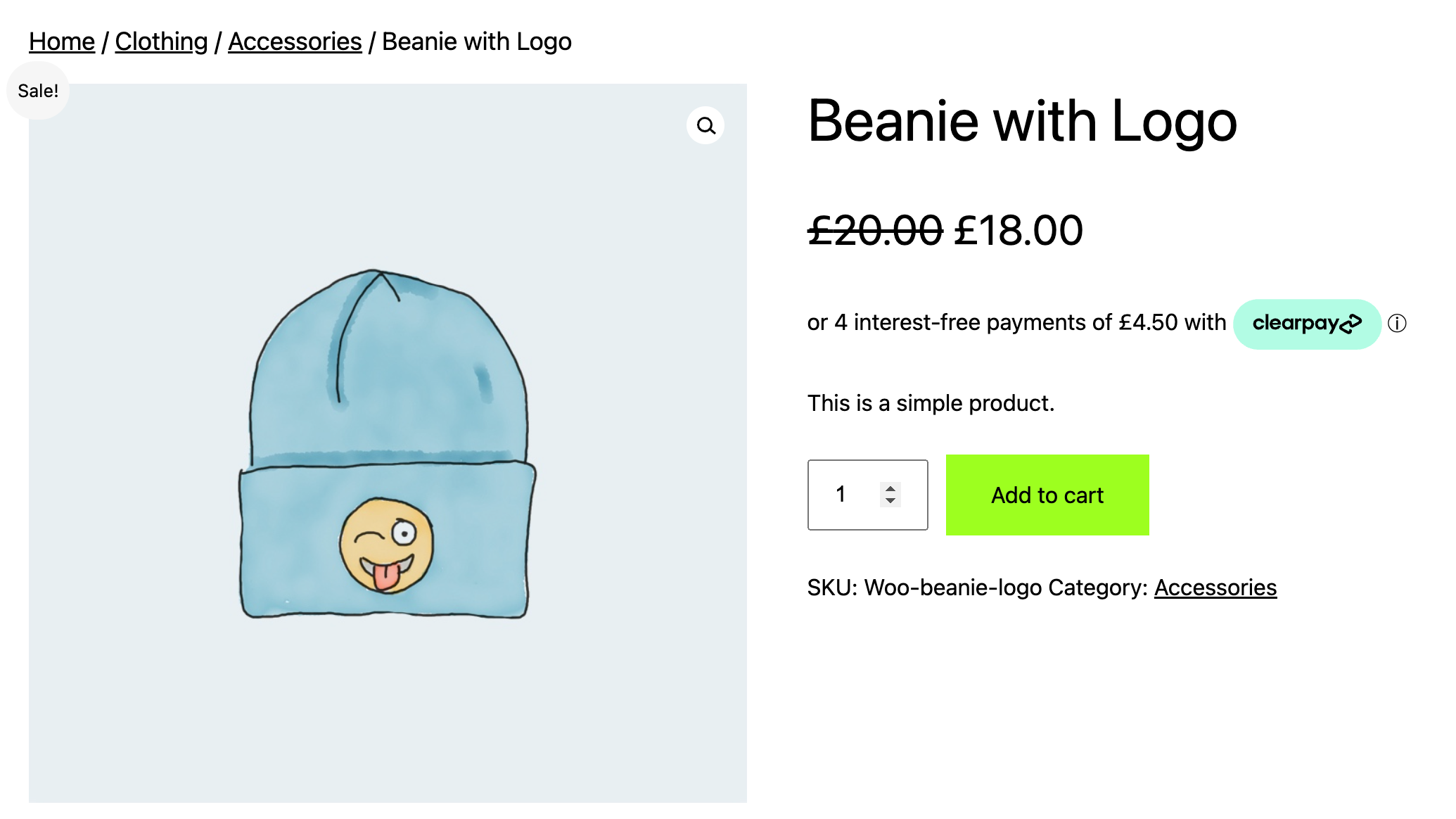Open the Clearpay info circle icon
Screen dimensions: 1456x819
(x=1397, y=324)
